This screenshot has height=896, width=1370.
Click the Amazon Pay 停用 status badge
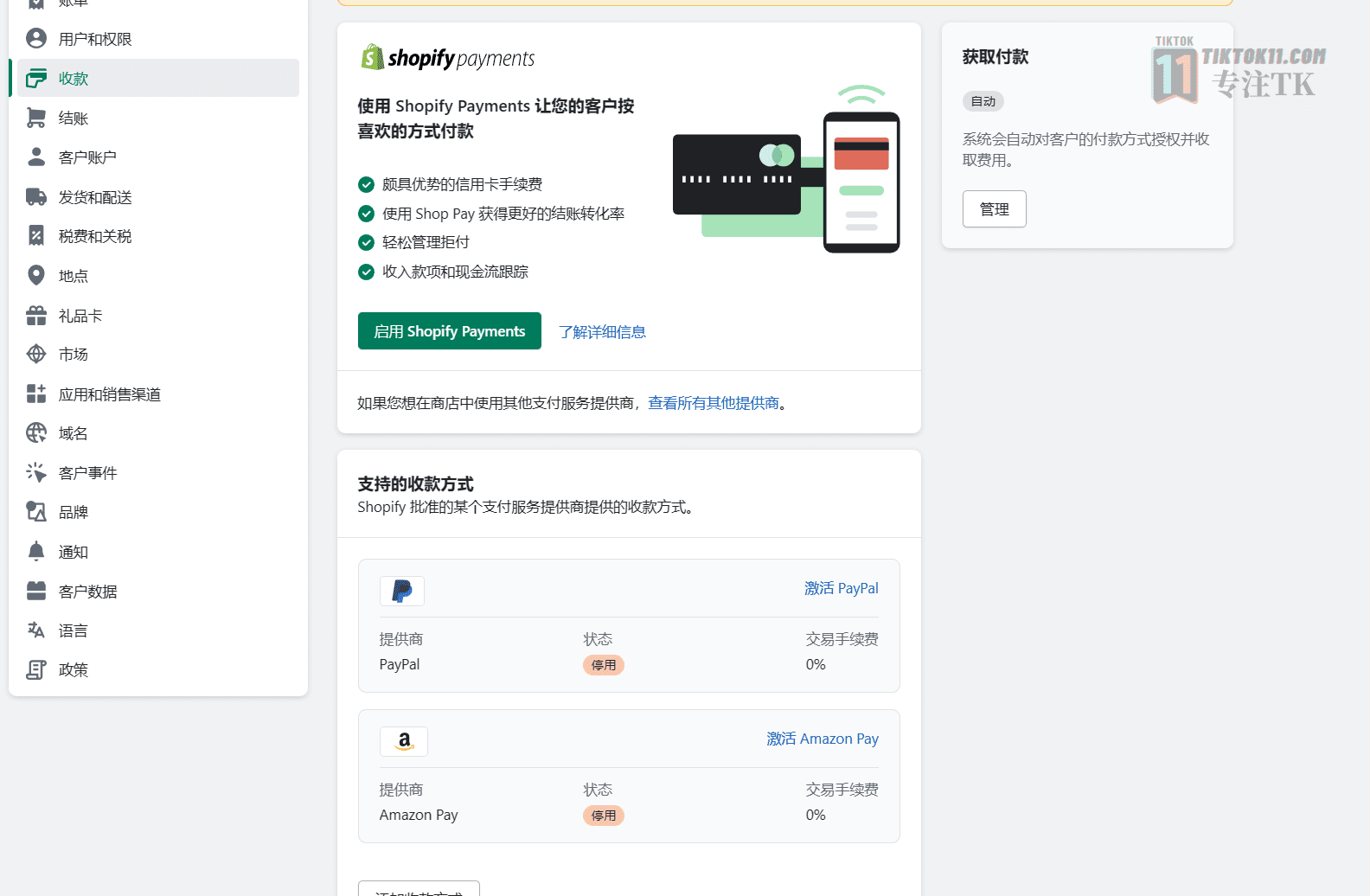click(604, 816)
